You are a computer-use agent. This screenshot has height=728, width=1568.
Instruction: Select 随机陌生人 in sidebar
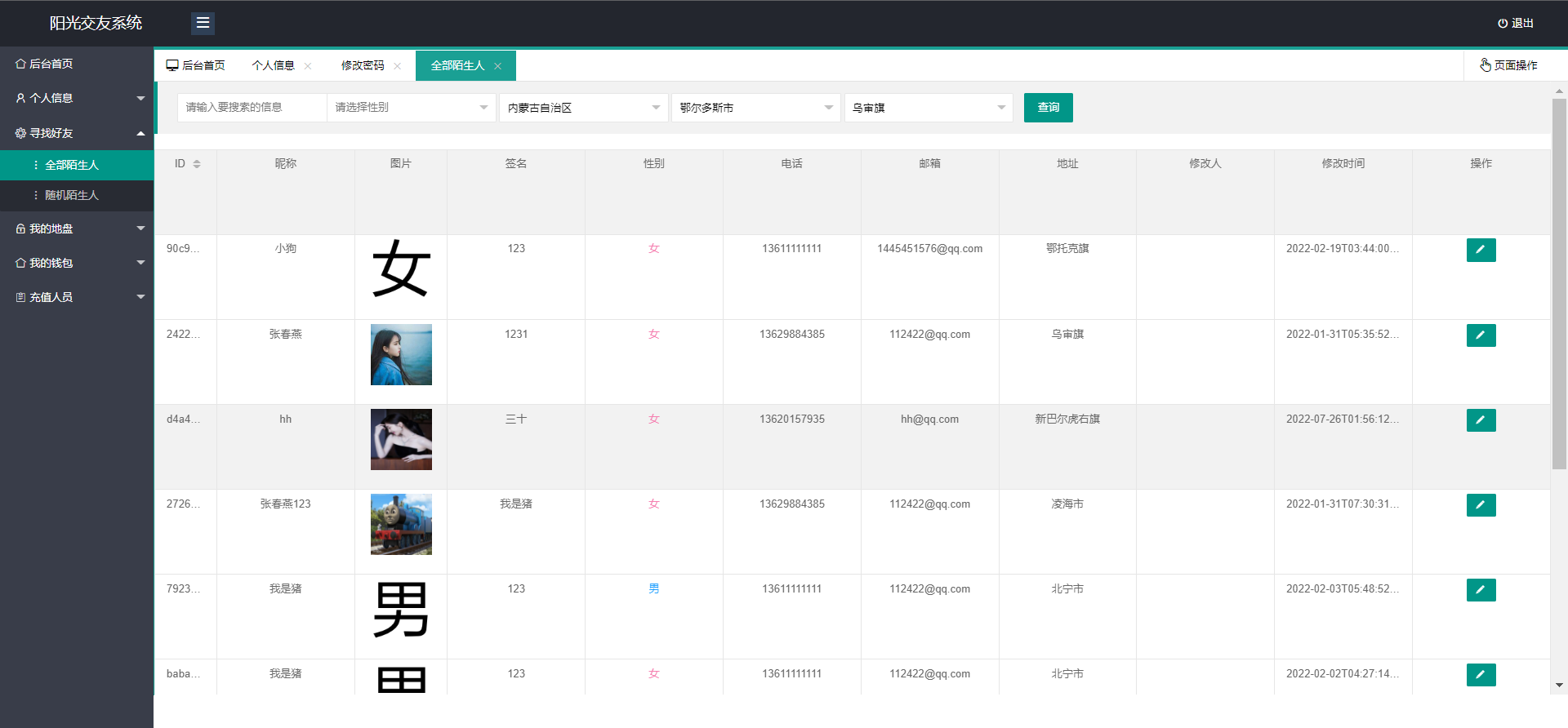[72, 195]
